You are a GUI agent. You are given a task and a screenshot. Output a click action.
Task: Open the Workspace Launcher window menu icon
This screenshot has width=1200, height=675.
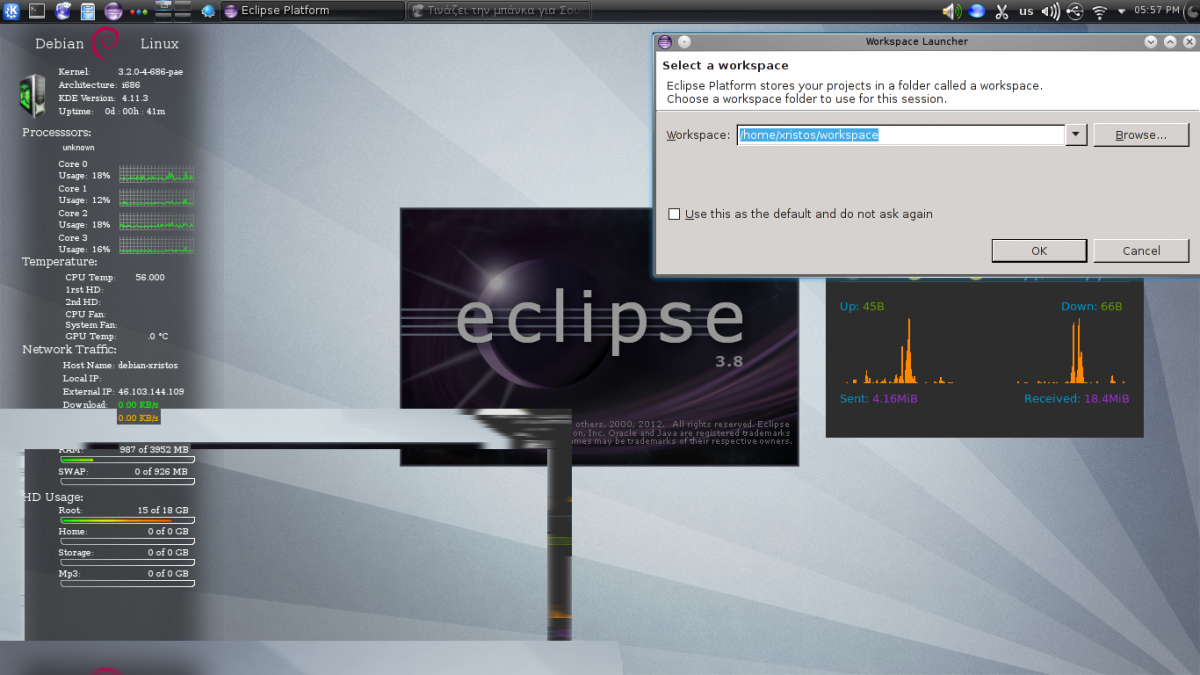pos(665,42)
